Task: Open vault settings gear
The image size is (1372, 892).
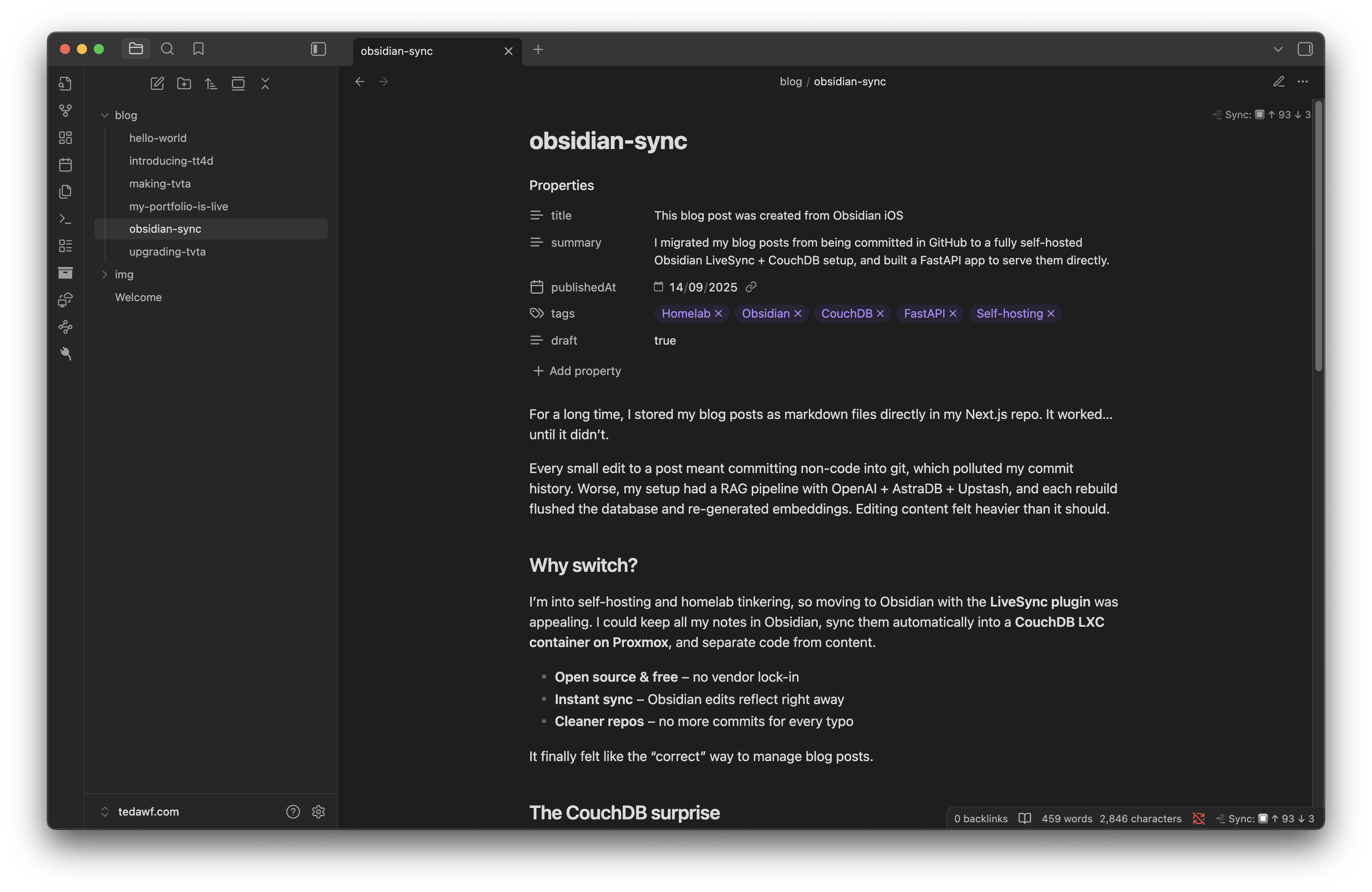Action: point(318,811)
